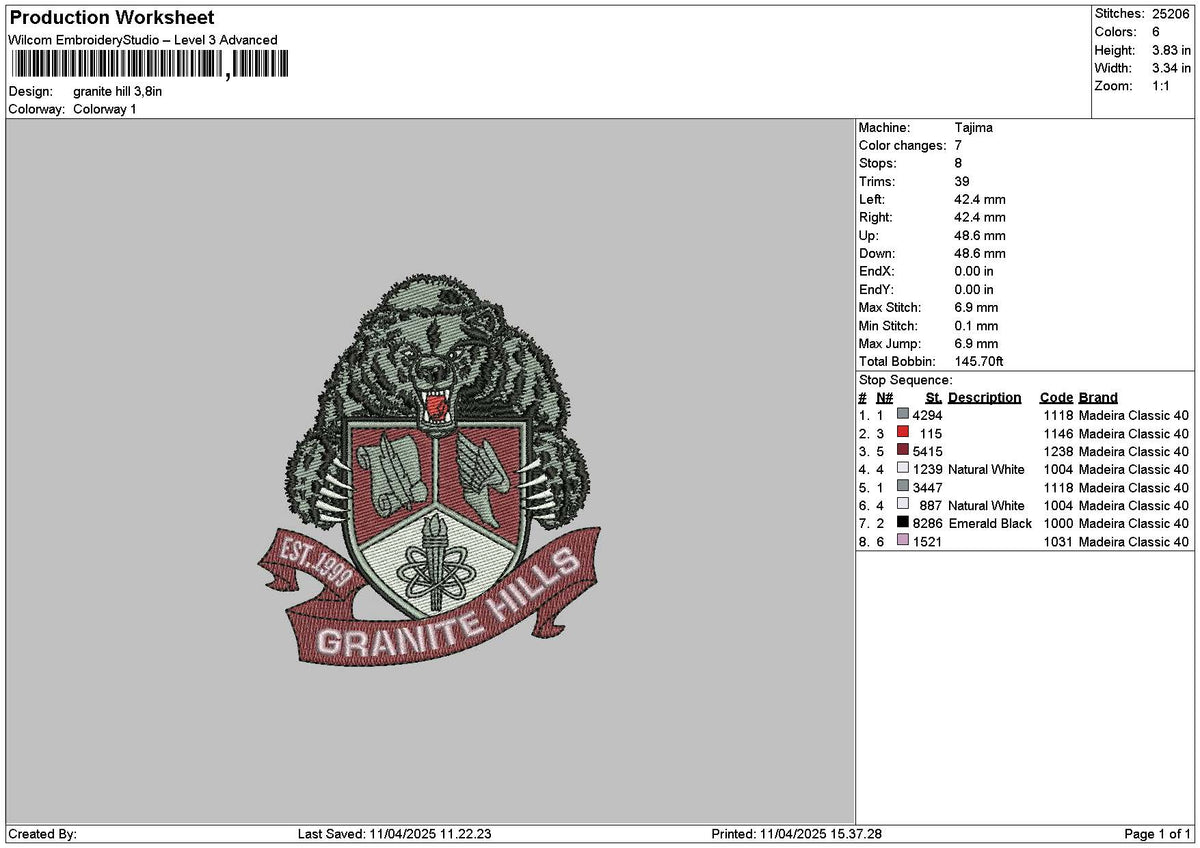Click the Granite Hills bear embroidery preview

pyautogui.click(x=429, y=469)
